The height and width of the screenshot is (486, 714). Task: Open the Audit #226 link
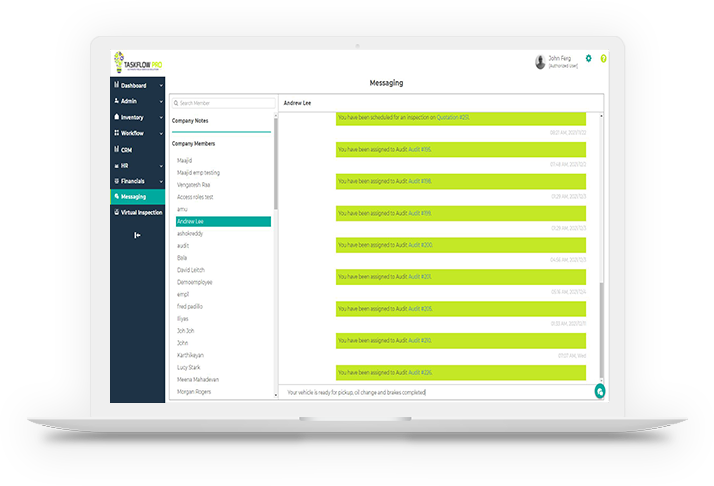pos(420,371)
